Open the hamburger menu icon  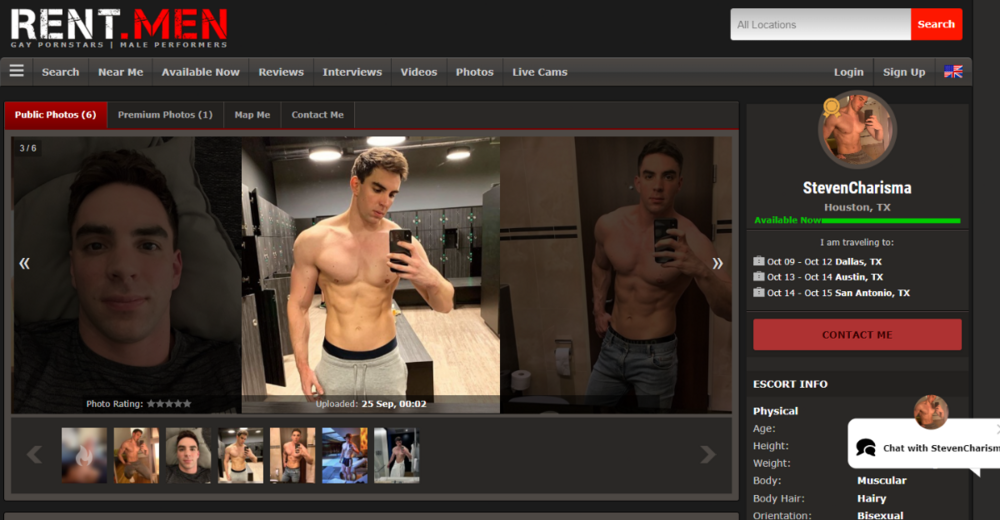(16, 71)
